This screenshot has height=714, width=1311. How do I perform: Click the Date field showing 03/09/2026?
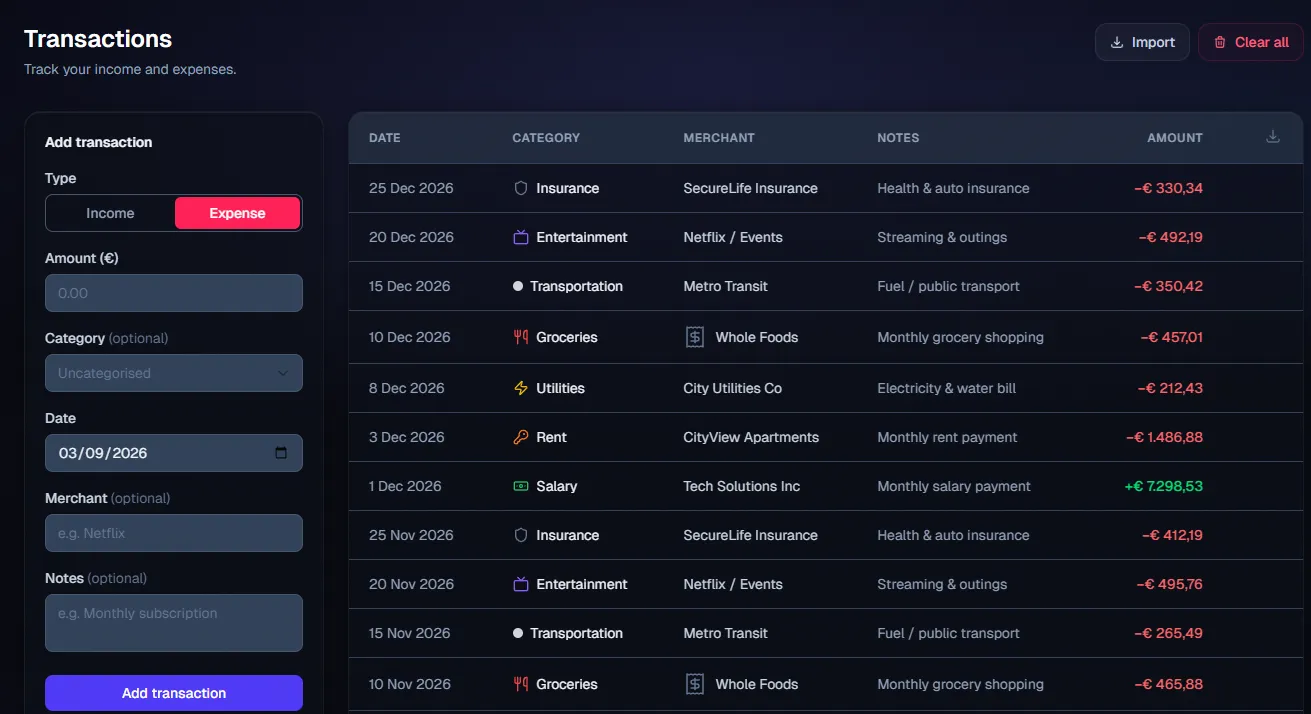(x=174, y=453)
